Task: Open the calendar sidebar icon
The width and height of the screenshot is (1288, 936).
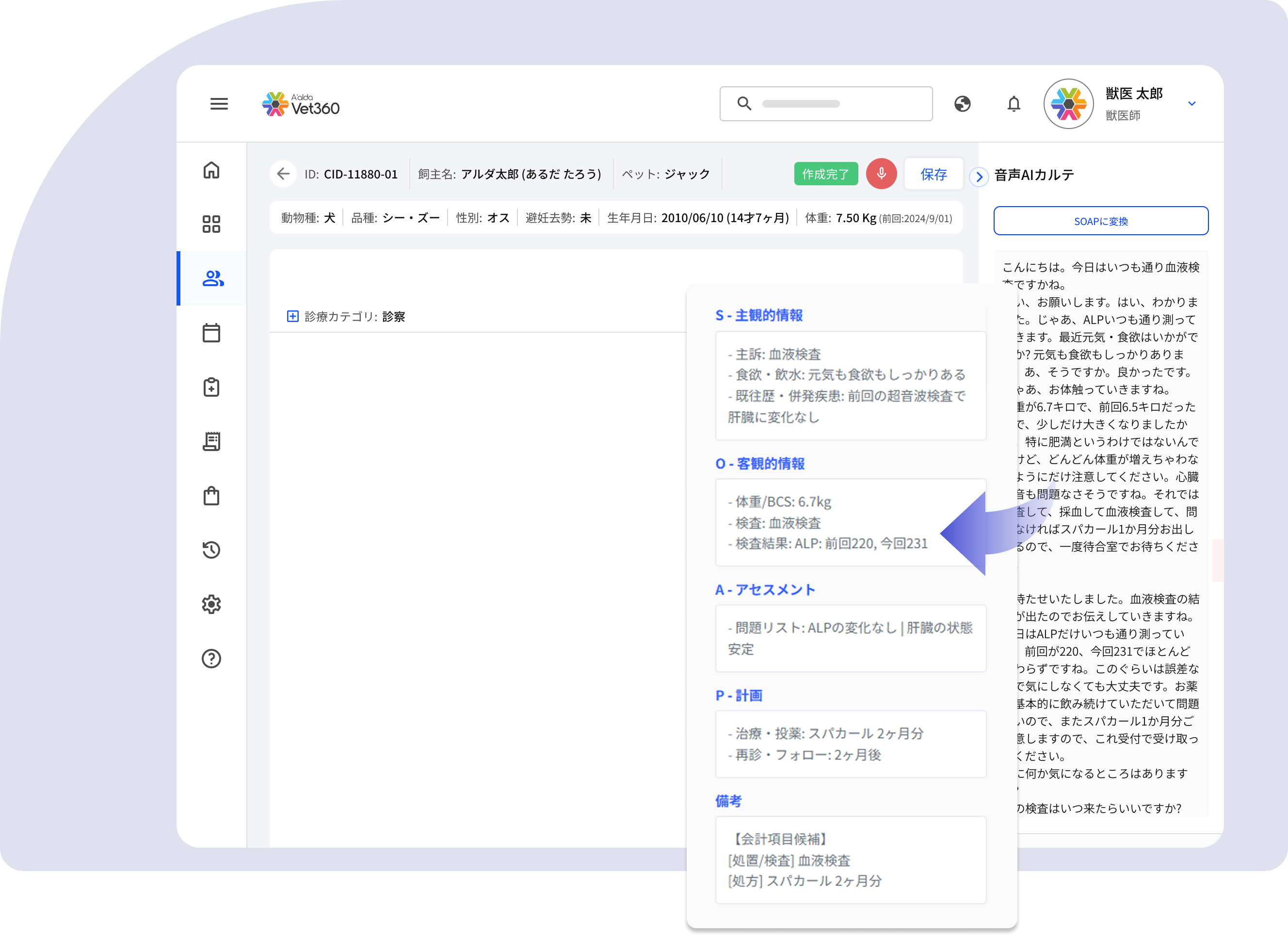Action: [x=211, y=333]
